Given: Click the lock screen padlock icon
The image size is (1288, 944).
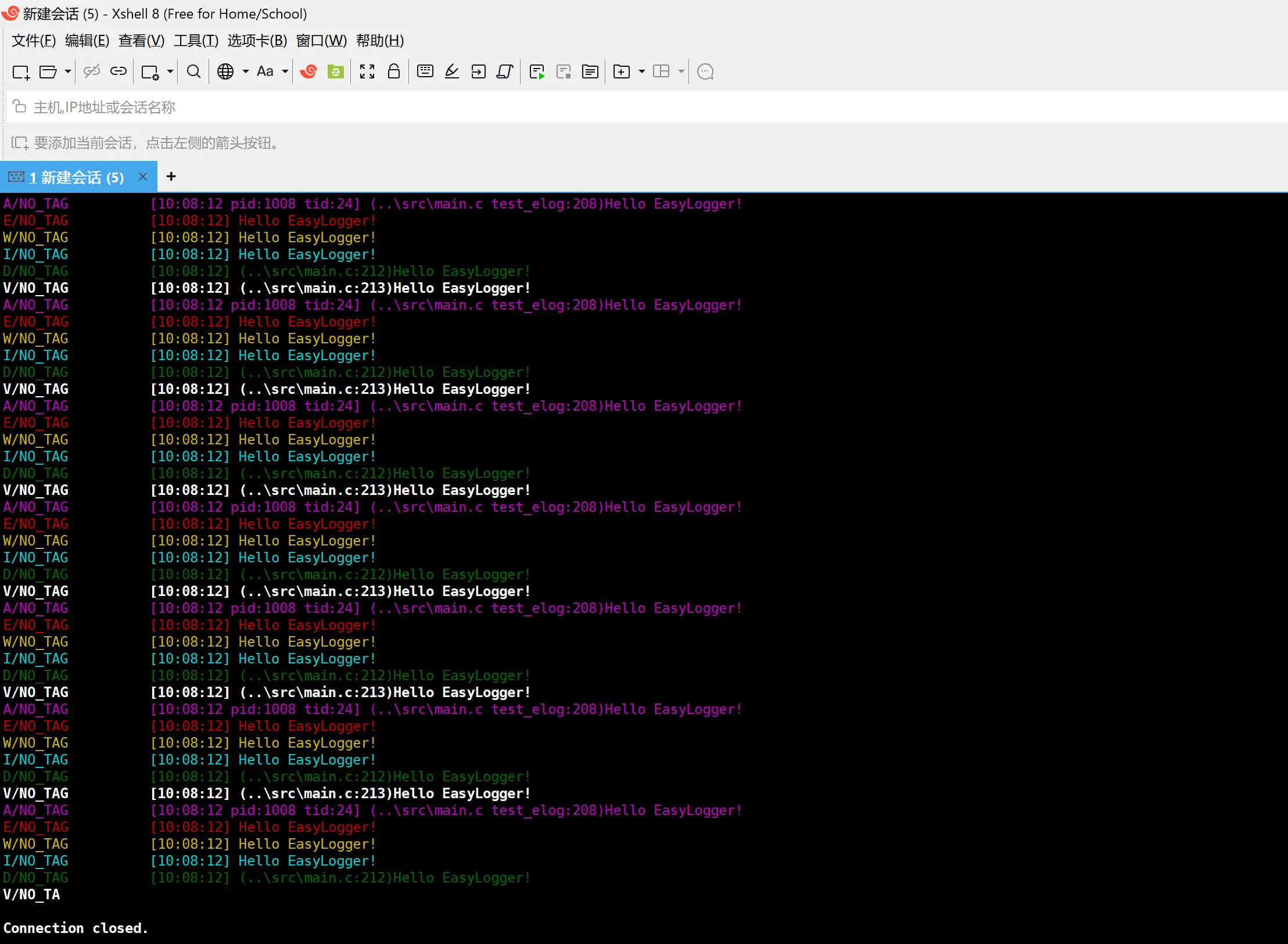Looking at the screenshot, I should pyautogui.click(x=394, y=71).
